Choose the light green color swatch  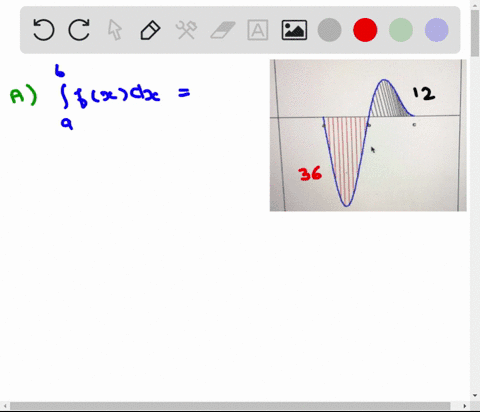coord(401,30)
